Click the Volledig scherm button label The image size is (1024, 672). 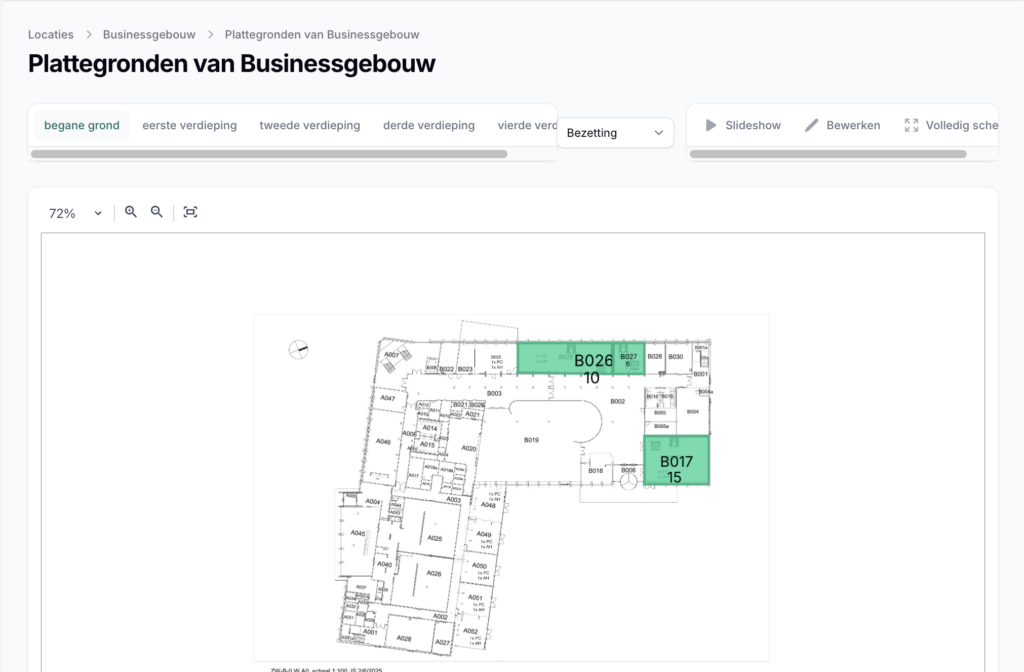962,125
